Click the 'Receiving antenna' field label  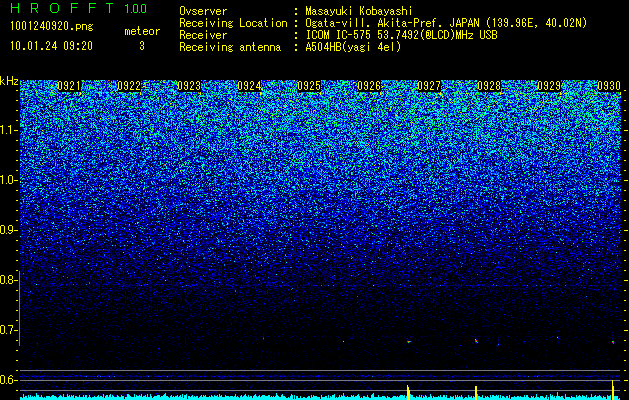point(230,47)
